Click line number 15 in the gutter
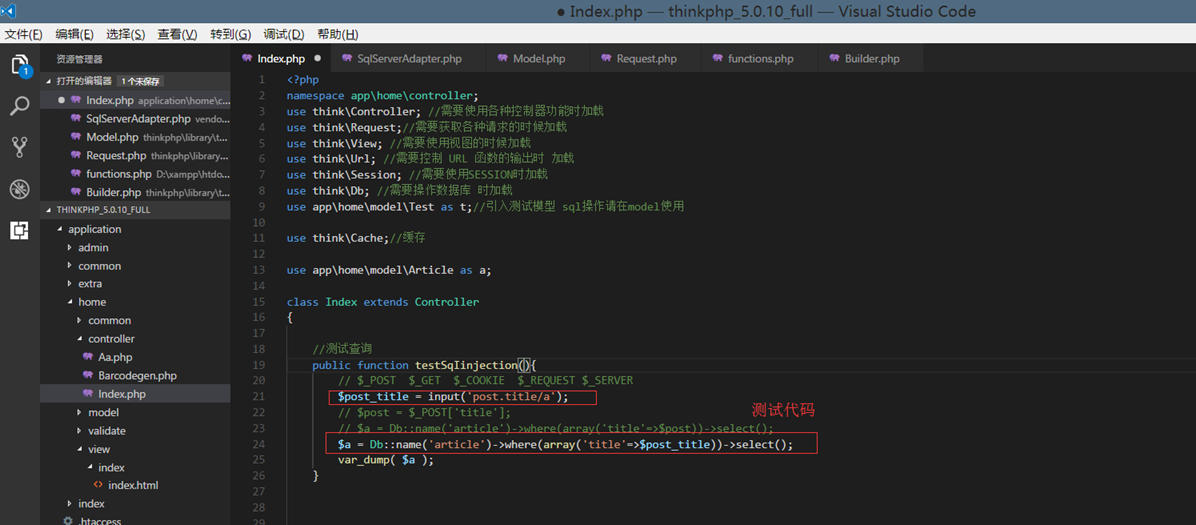 (x=259, y=301)
